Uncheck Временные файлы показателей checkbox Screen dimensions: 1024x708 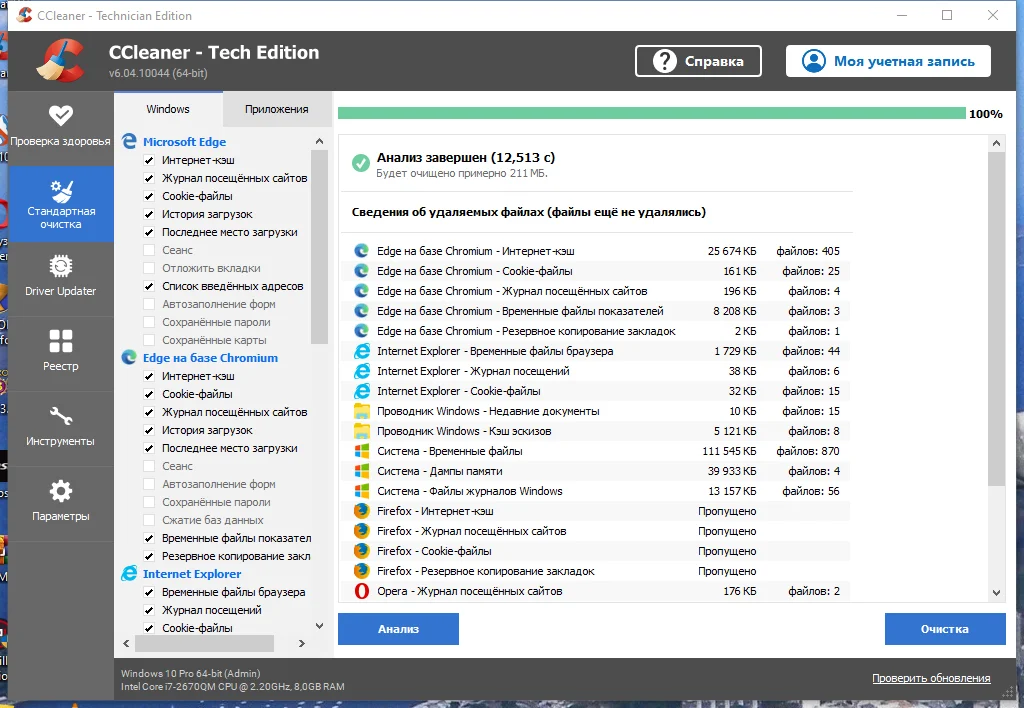pos(149,538)
